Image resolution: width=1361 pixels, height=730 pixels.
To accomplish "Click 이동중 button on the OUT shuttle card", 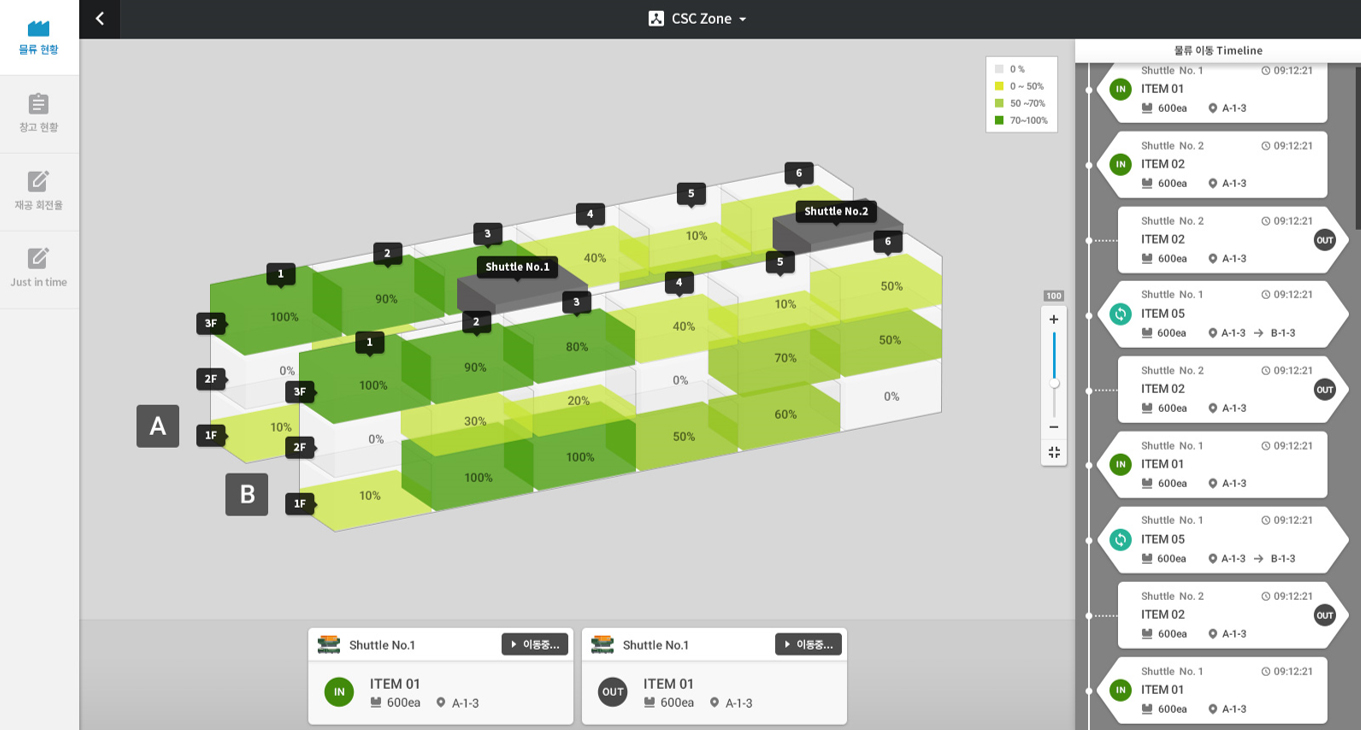I will click(808, 645).
